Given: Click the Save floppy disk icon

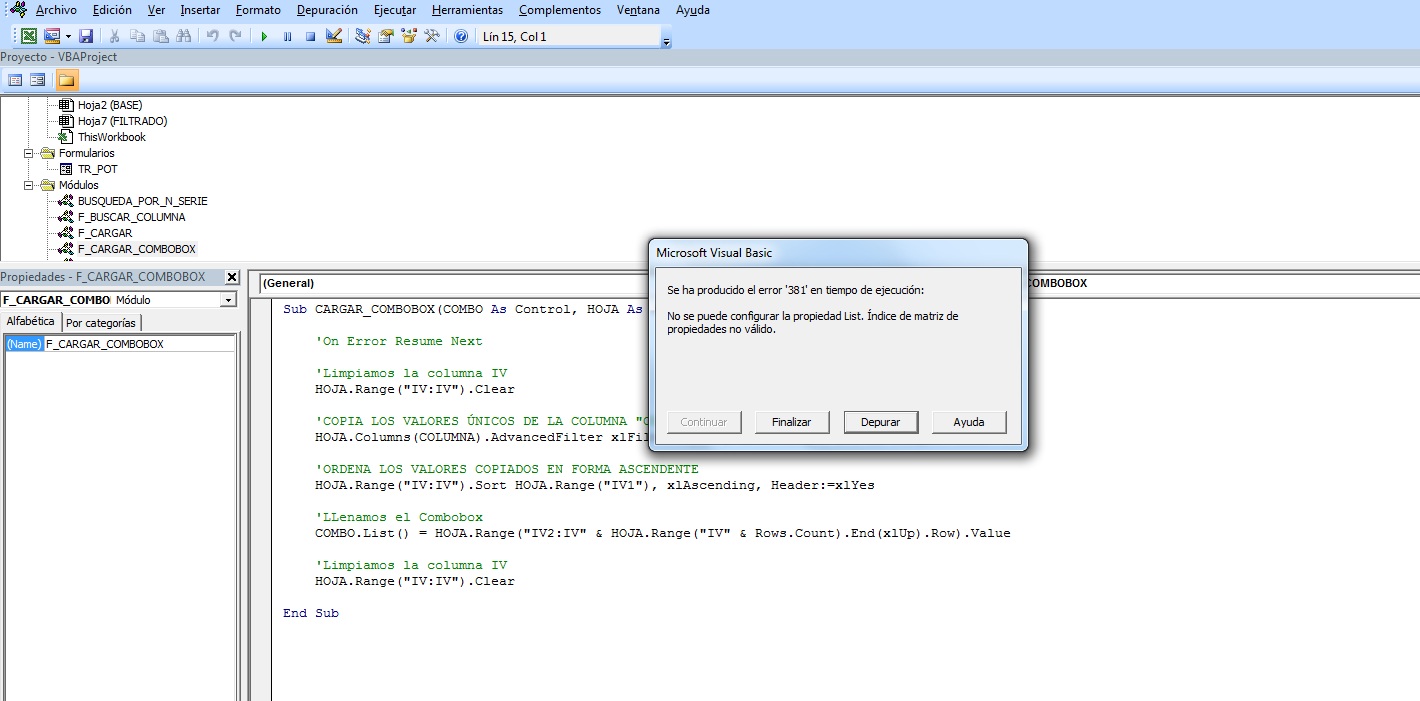Looking at the screenshot, I should tap(86, 36).
